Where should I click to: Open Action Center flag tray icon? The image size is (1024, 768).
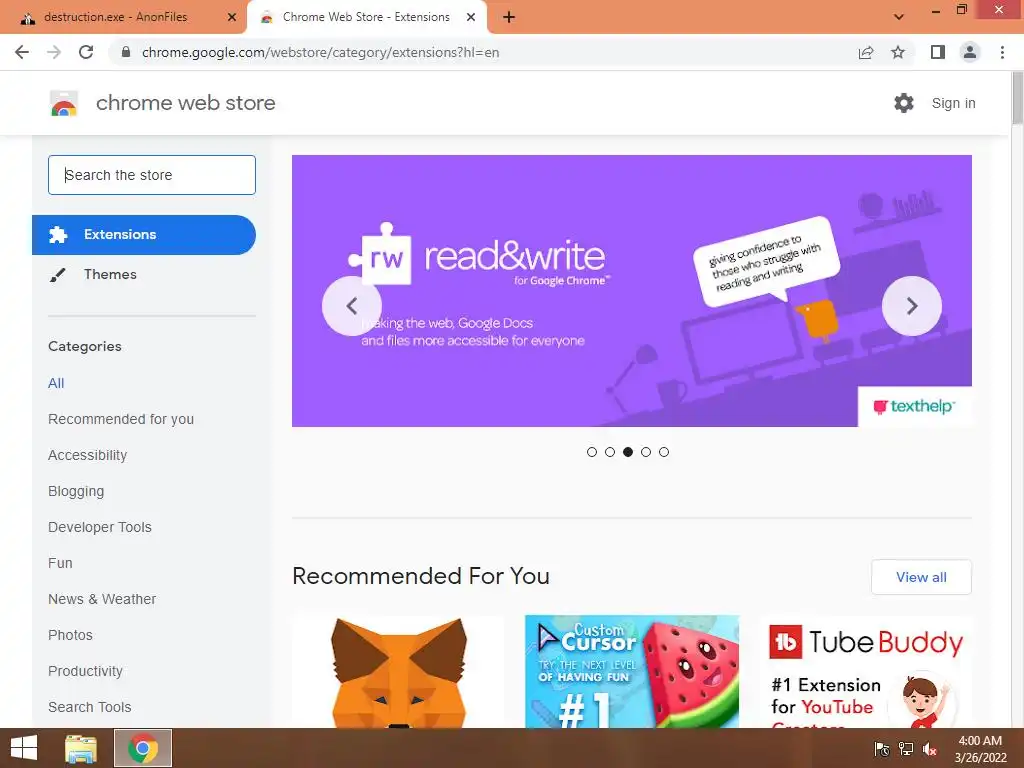click(x=882, y=749)
